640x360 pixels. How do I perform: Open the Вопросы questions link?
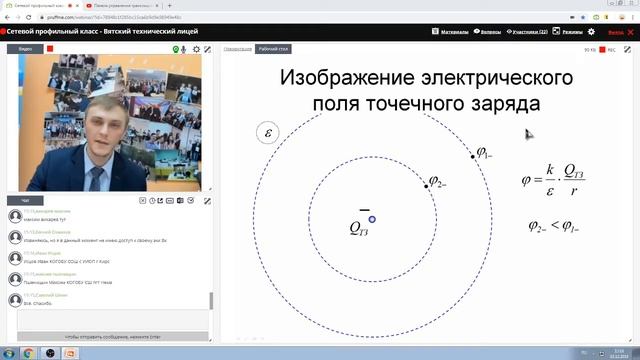click(491, 32)
